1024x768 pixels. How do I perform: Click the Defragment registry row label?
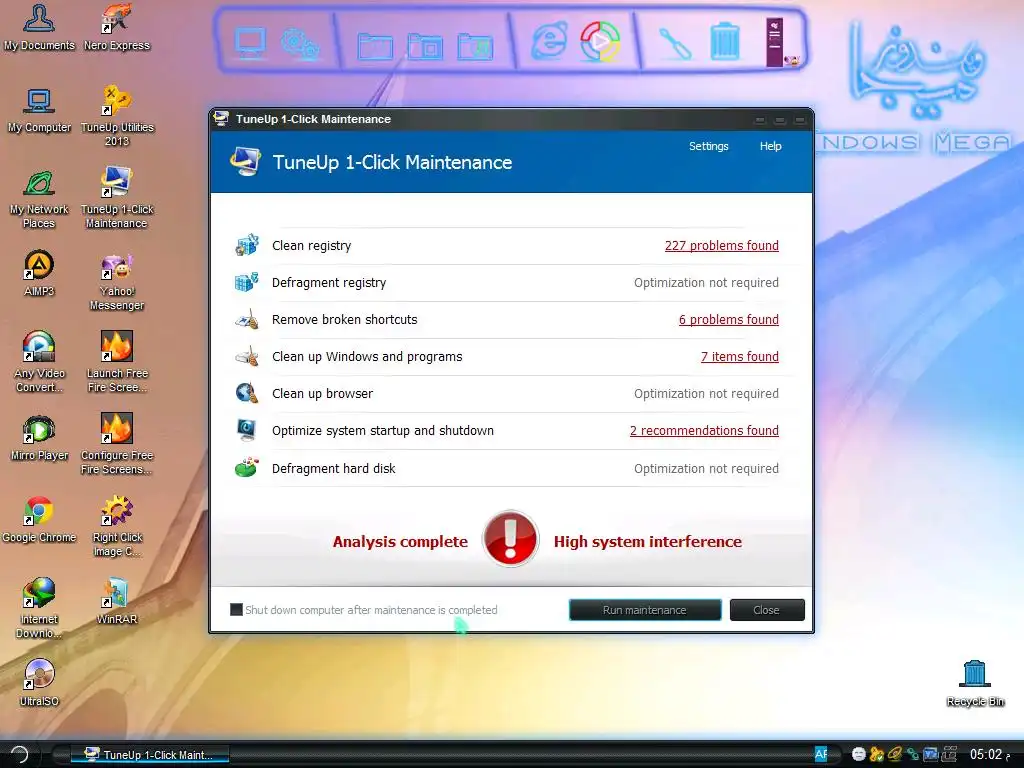[x=329, y=283]
